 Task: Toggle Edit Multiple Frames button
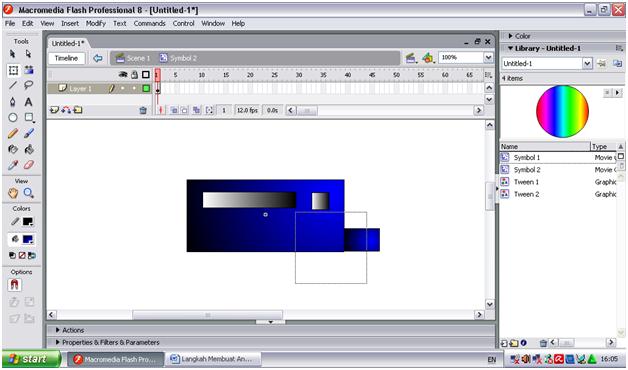coord(197,110)
